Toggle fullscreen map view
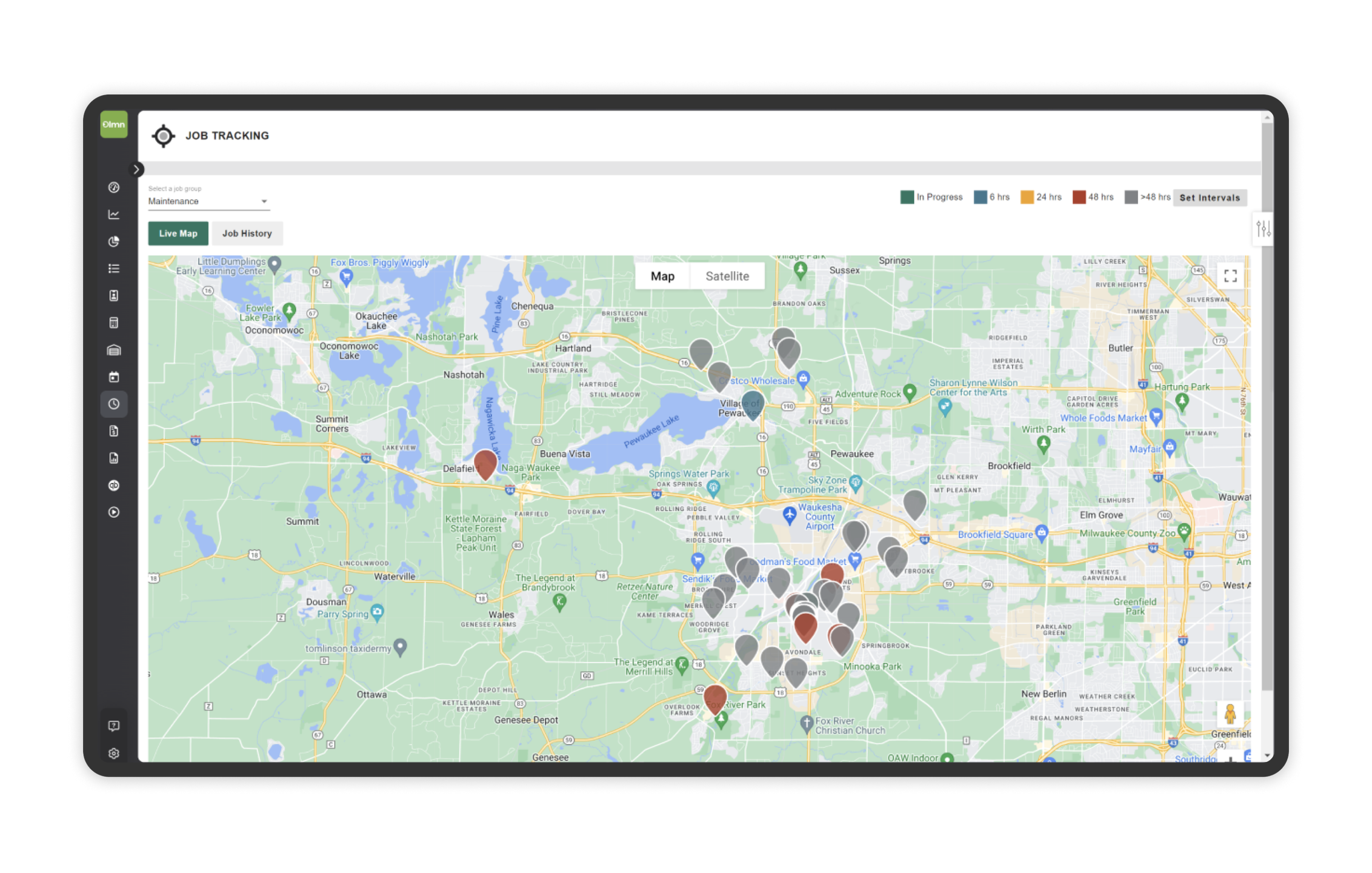Image resolution: width=1372 pixels, height=873 pixels. (x=1230, y=276)
